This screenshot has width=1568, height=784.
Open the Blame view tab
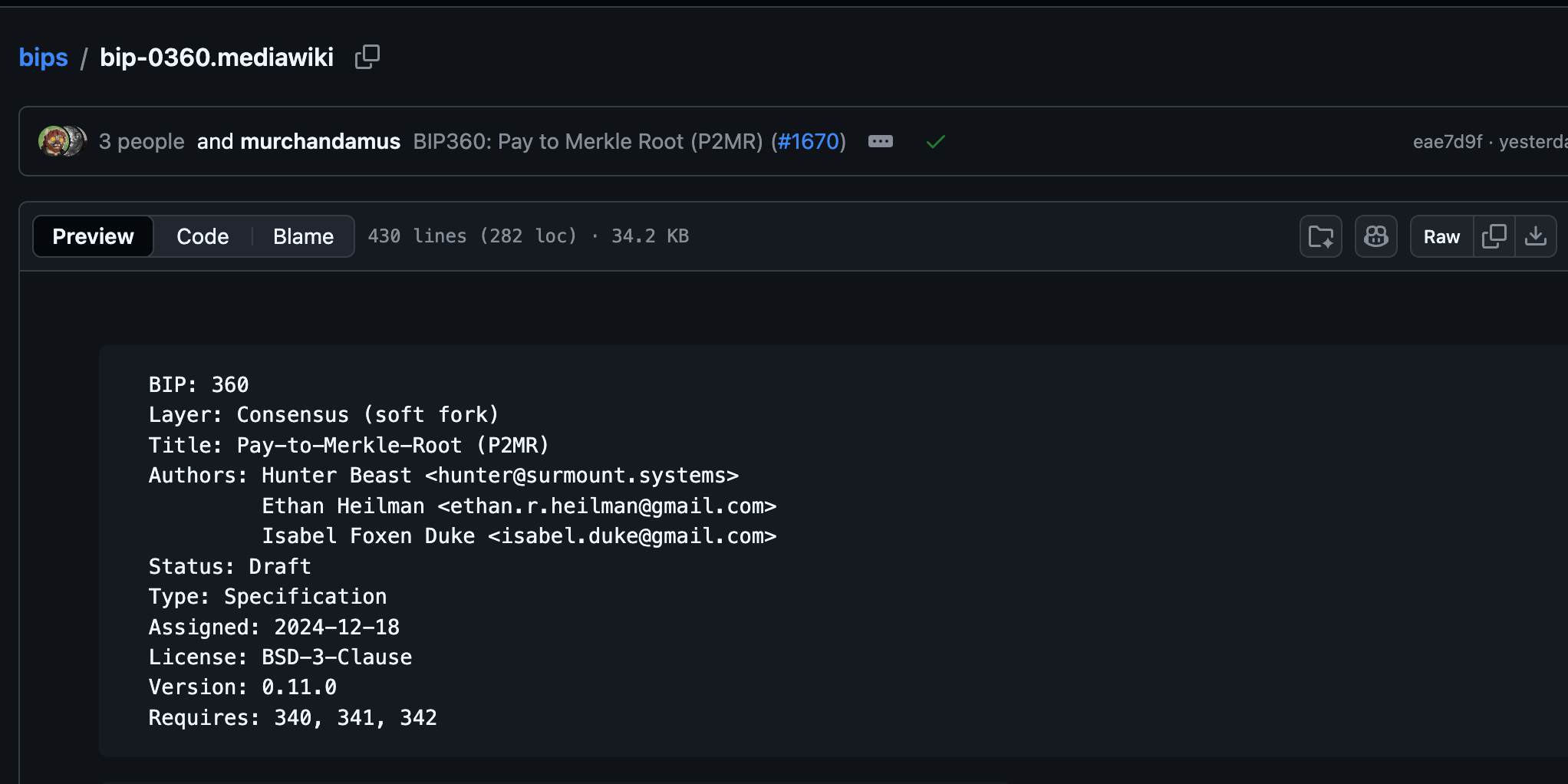click(x=303, y=236)
